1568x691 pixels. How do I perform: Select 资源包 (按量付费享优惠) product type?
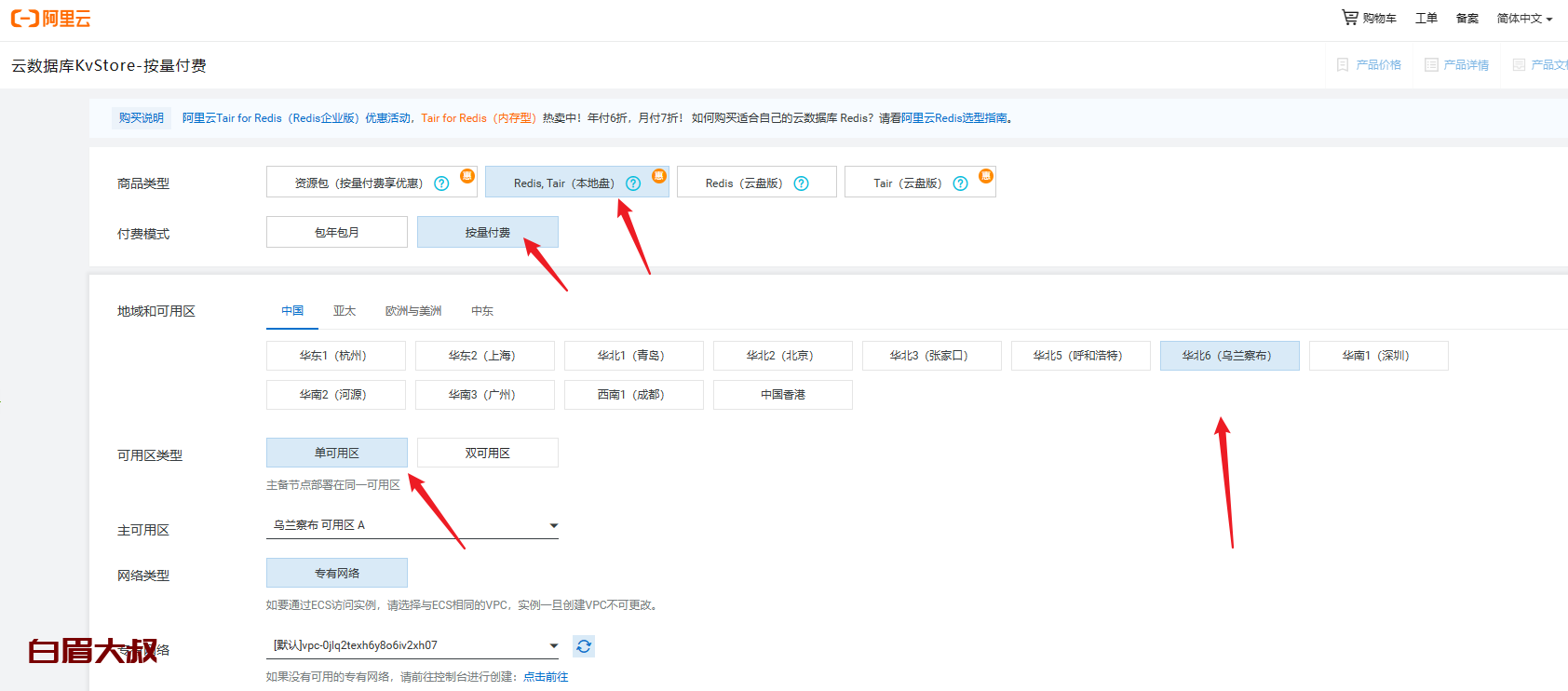click(372, 182)
